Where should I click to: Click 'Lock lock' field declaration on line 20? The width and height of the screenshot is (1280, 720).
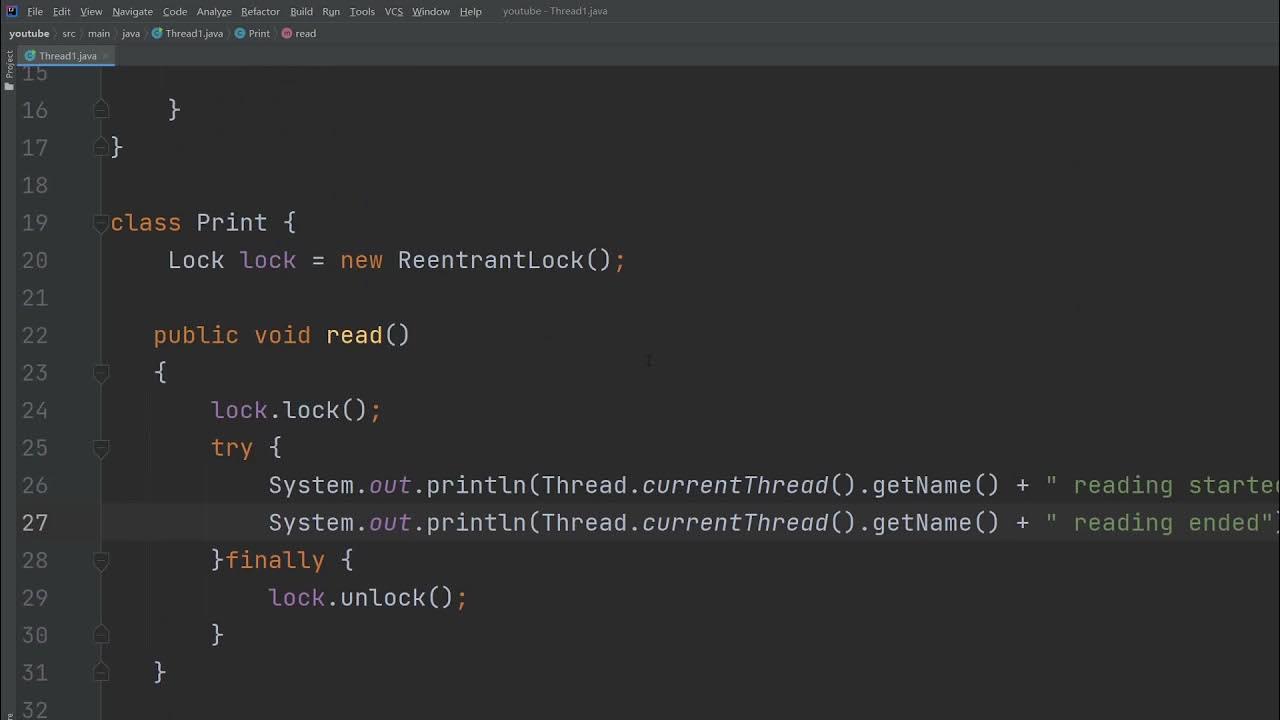[x=232, y=260]
